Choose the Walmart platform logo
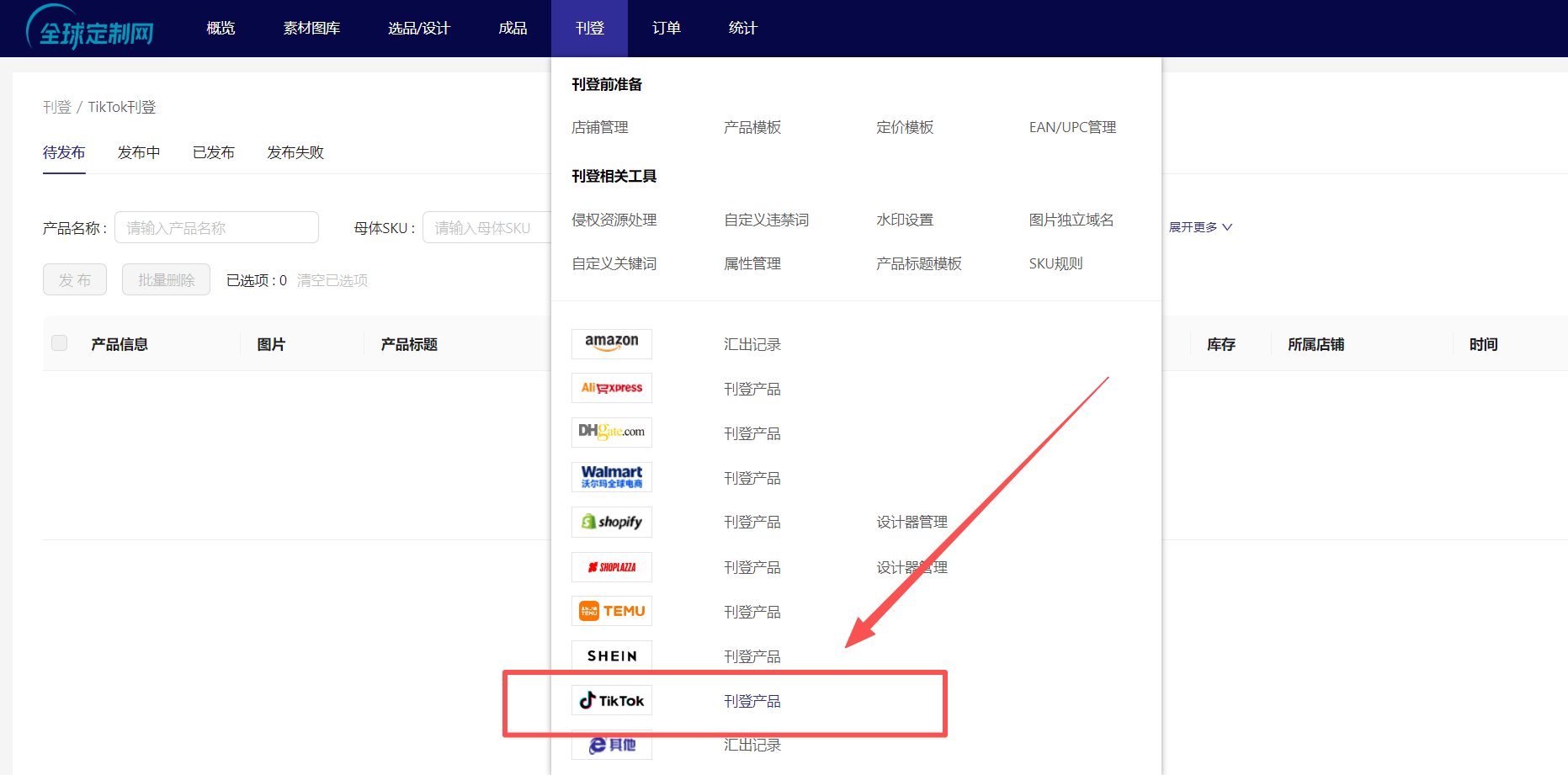Viewport: 1568px width, 775px height. [x=611, y=477]
